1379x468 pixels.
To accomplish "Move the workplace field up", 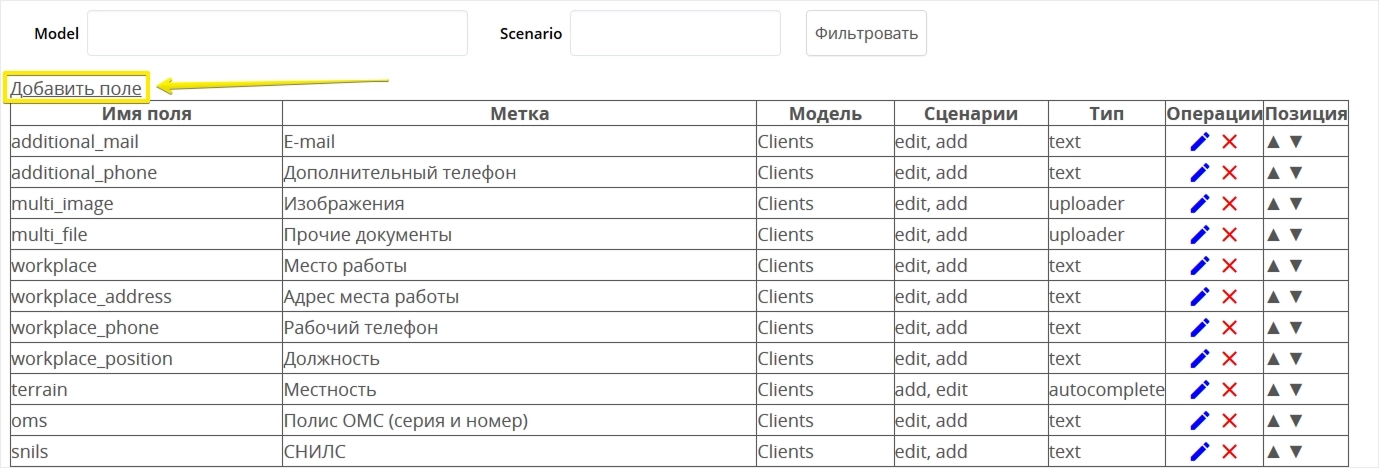I will 1274,266.
